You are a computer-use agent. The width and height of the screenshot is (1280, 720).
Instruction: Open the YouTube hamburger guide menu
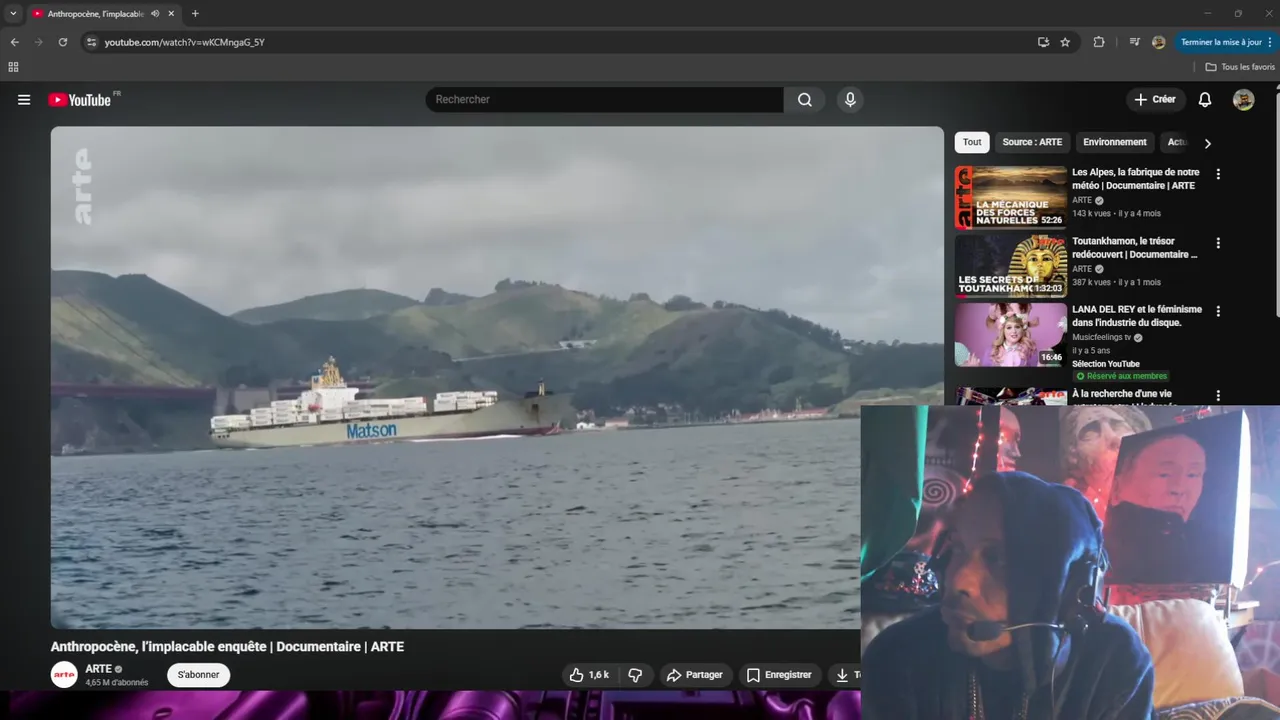pyautogui.click(x=24, y=100)
